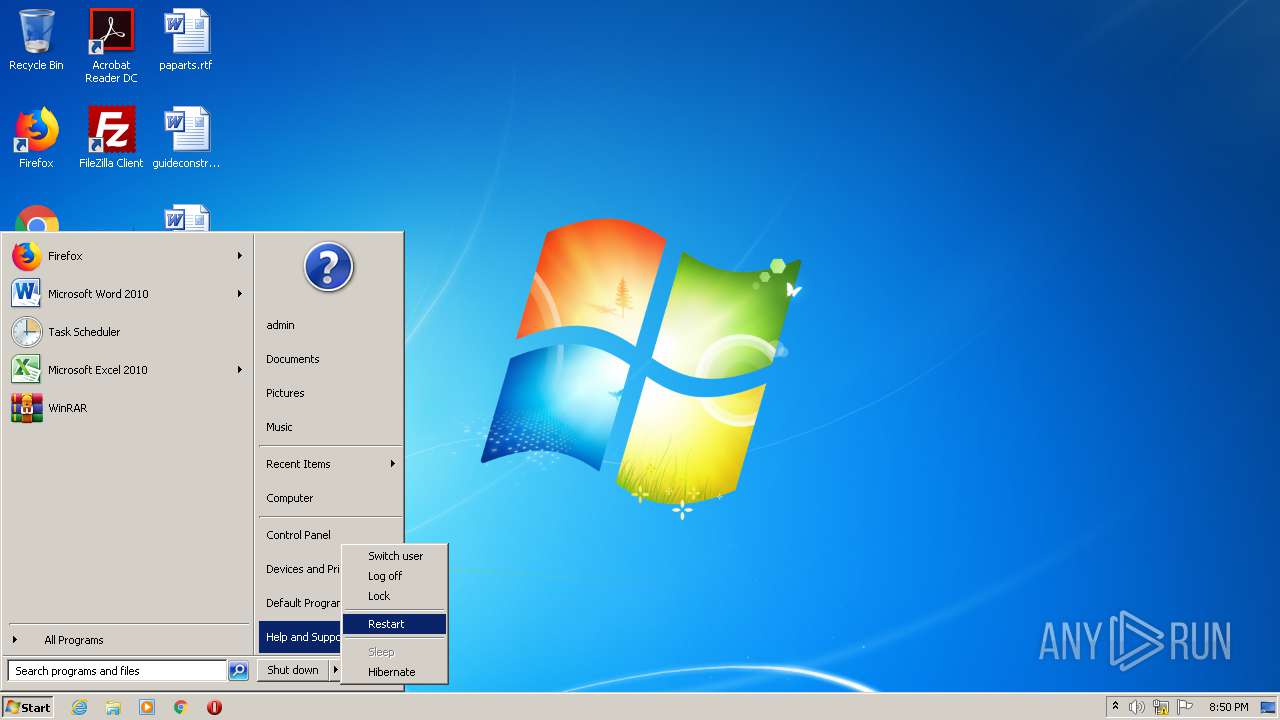Select Switch user from power menu
The image size is (1280, 720).
[394, 556]
